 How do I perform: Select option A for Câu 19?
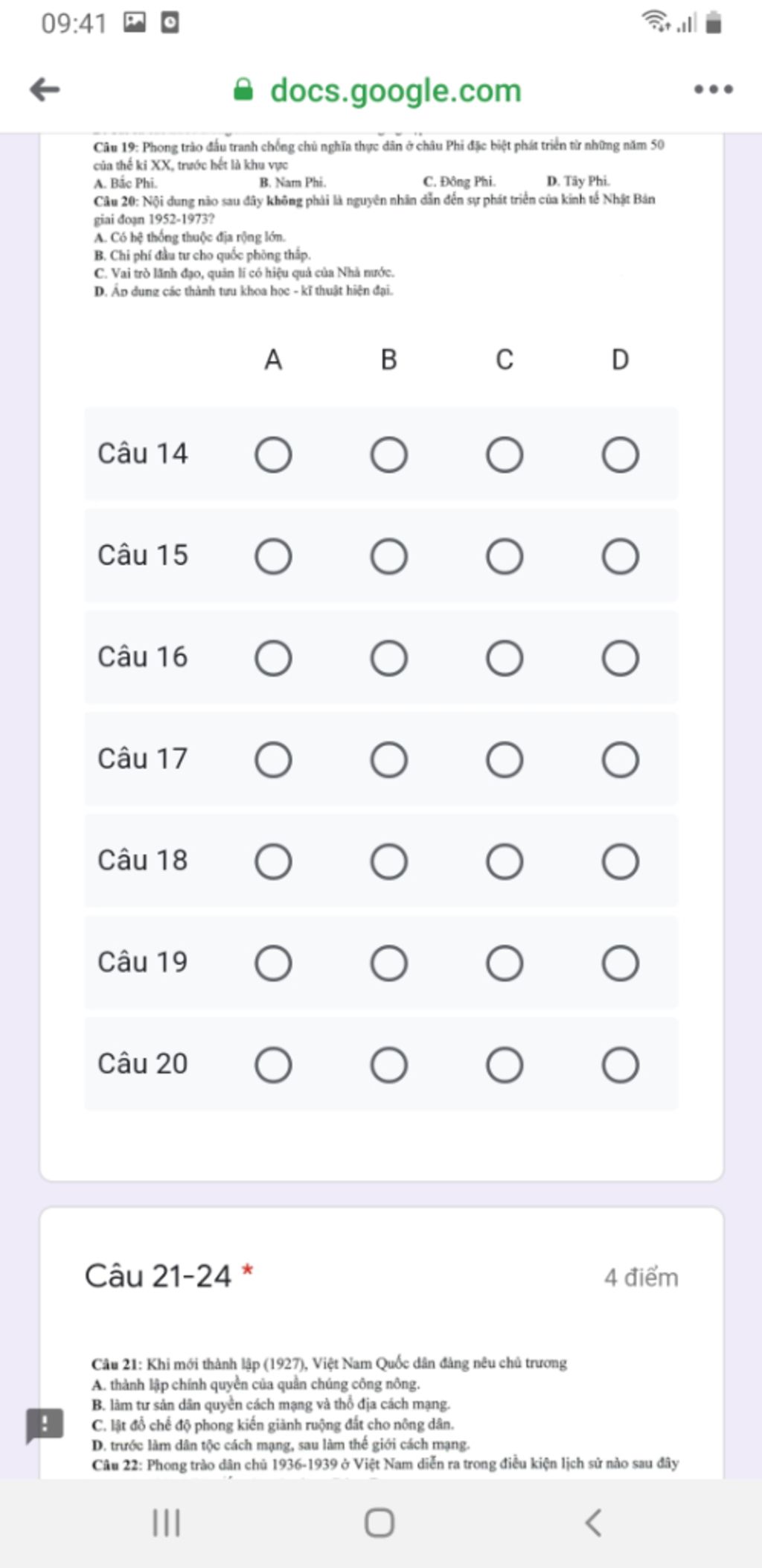pos(273,963)
